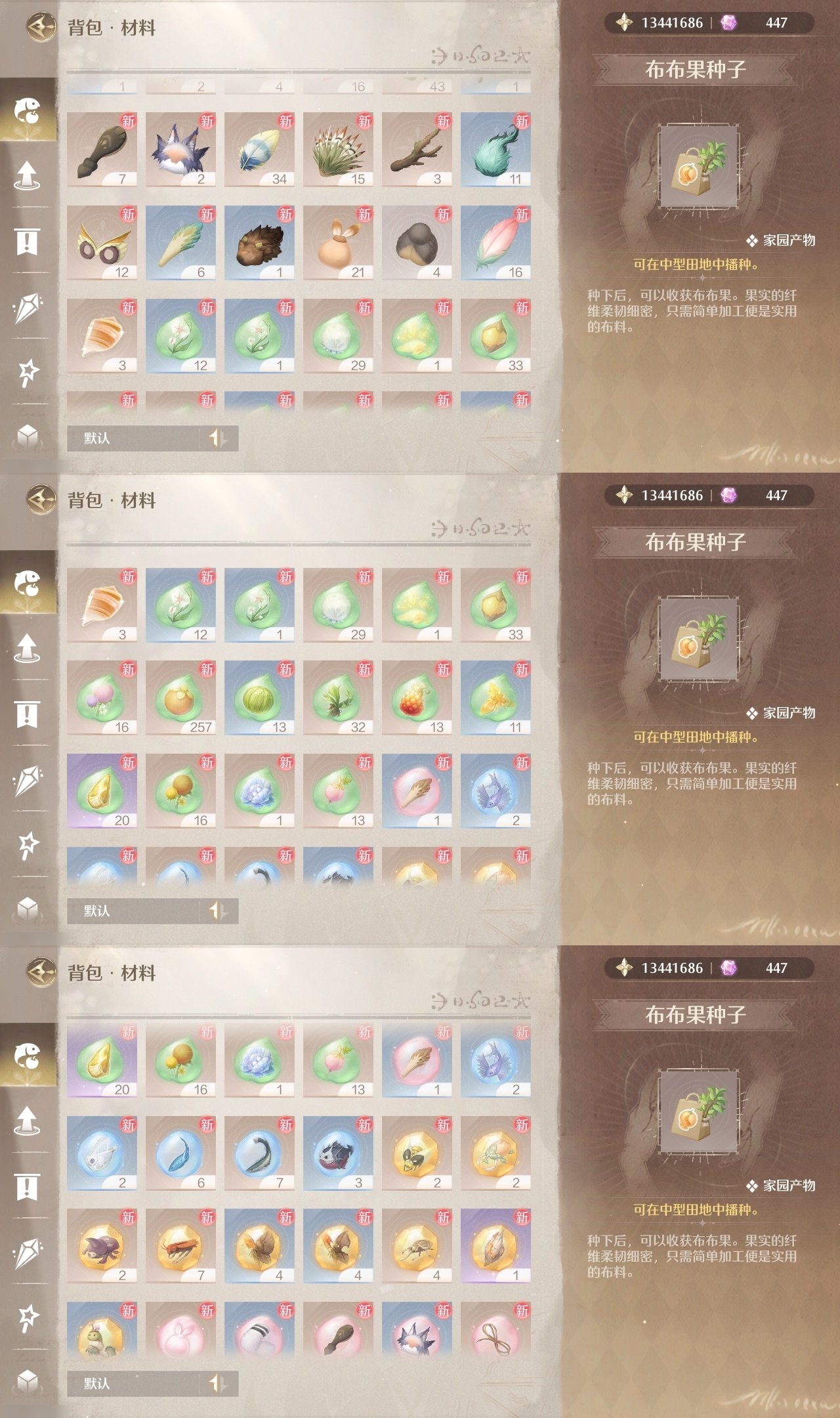Screen dimensions: 840x1418
Task: Pick the eel fish item with count 7
Action: tap(259, 1153)
